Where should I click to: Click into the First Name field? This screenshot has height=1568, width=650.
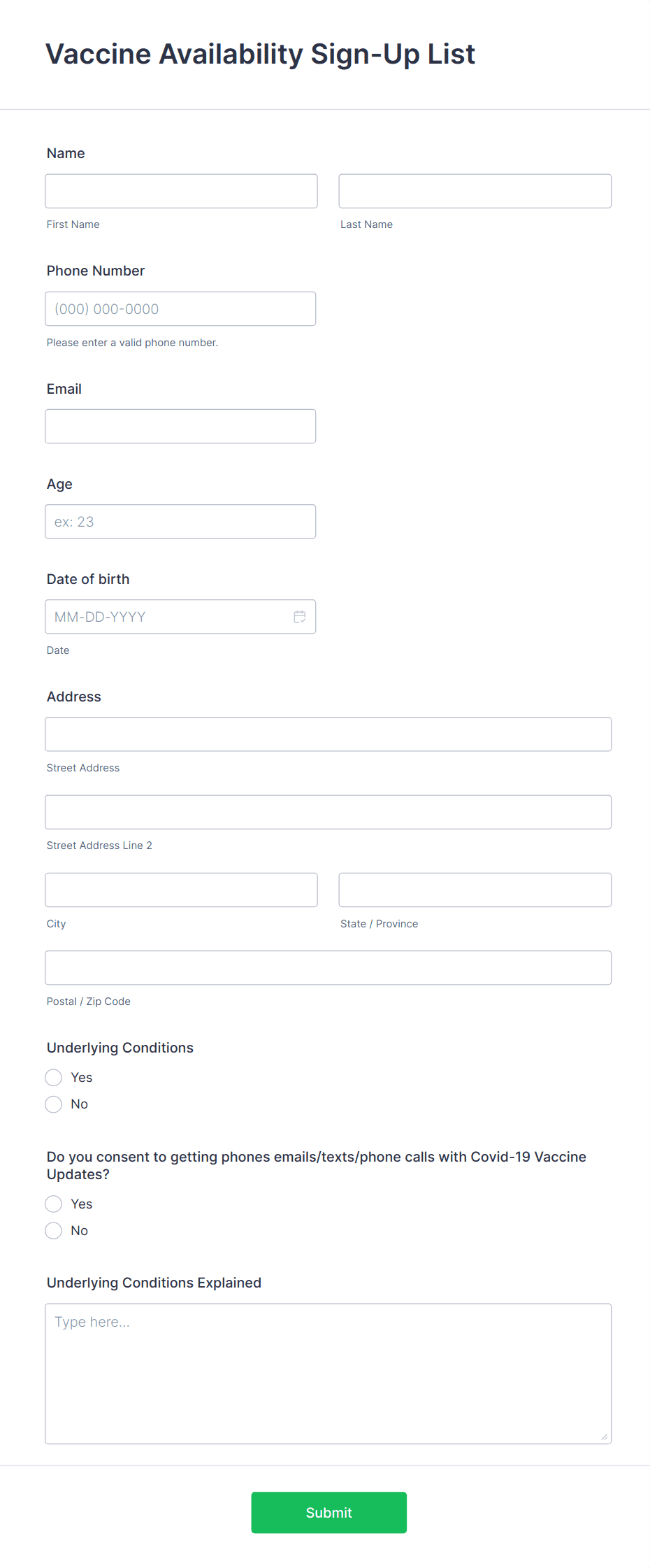[180, 190]
